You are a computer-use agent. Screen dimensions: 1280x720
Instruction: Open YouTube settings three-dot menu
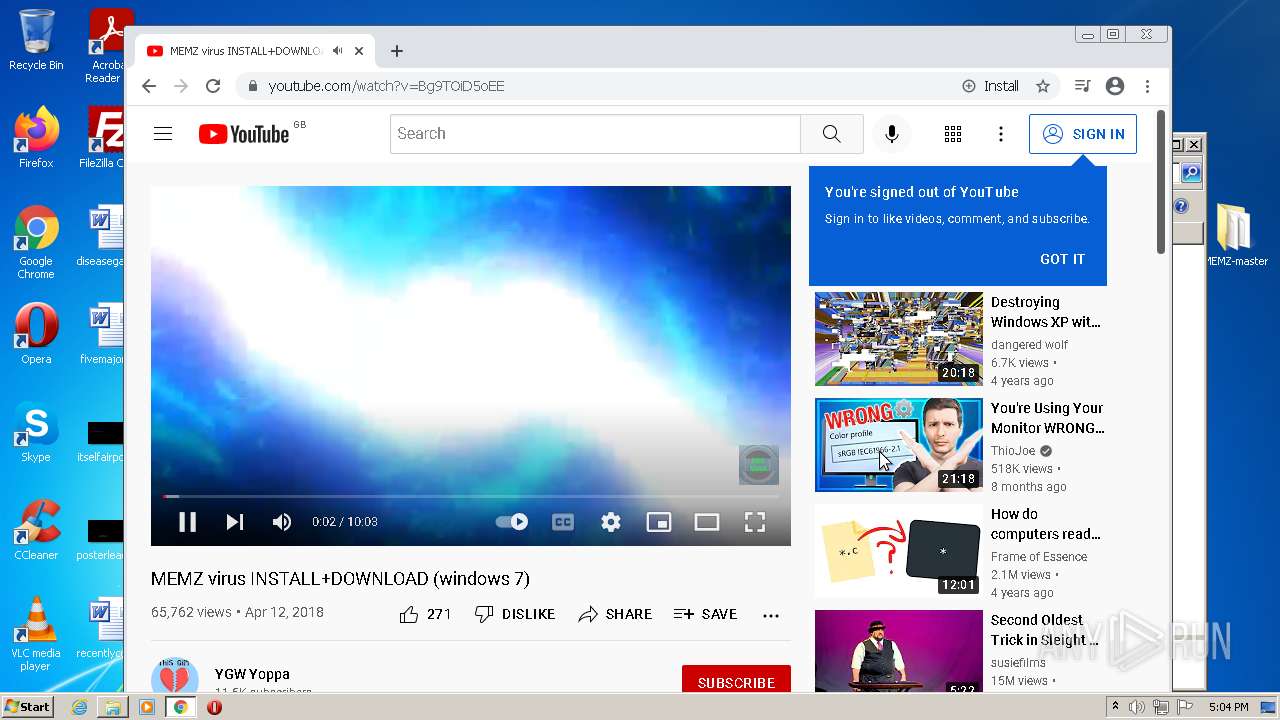pos(1001,134)
